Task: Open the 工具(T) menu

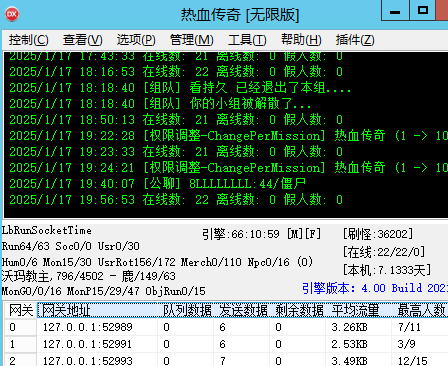Action: 247,40
